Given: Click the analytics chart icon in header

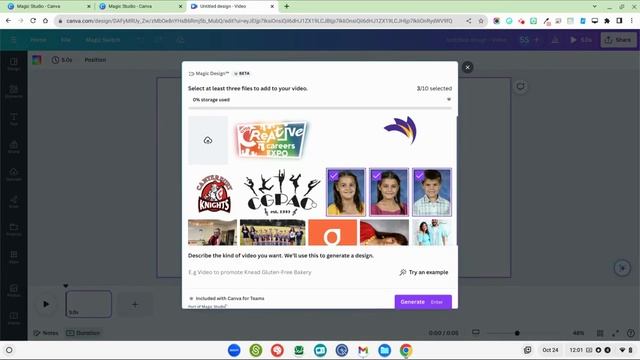Looking at the screenshot, I should 556,40.
